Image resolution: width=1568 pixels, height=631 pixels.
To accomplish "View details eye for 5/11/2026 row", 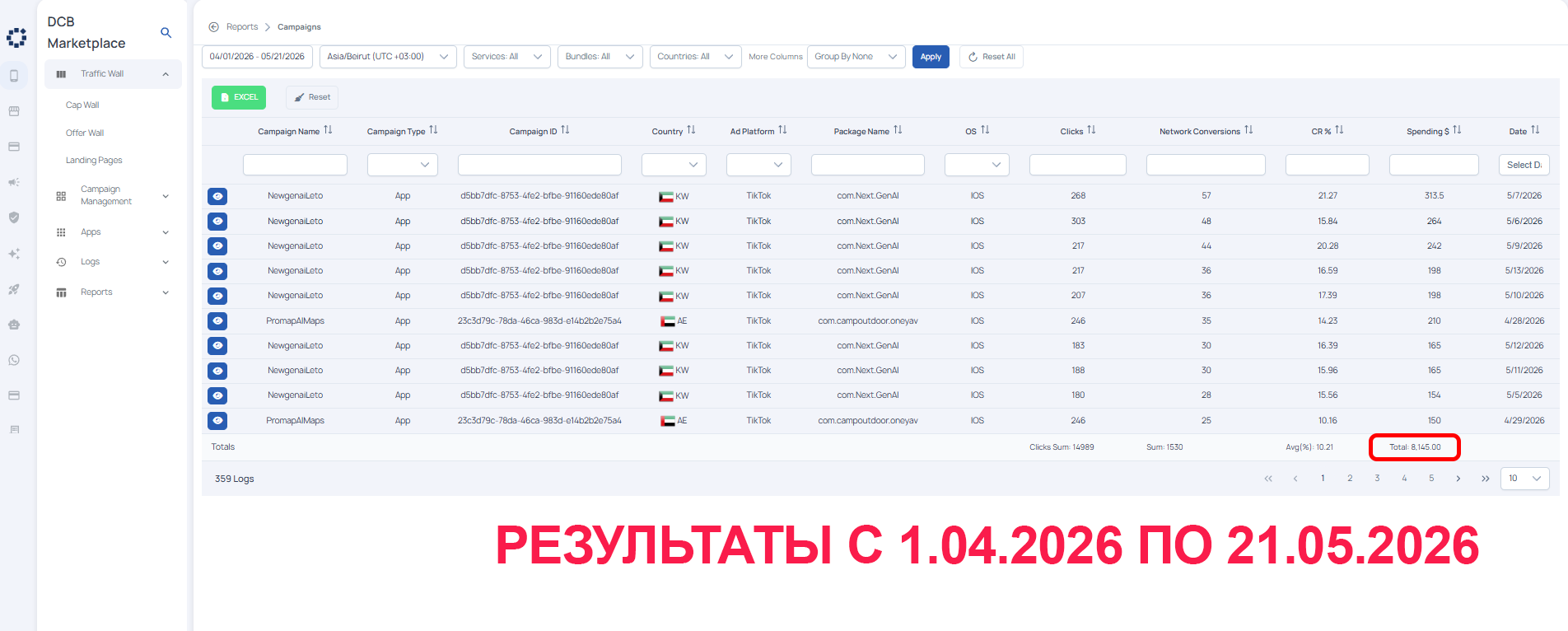I will [217, 371].
